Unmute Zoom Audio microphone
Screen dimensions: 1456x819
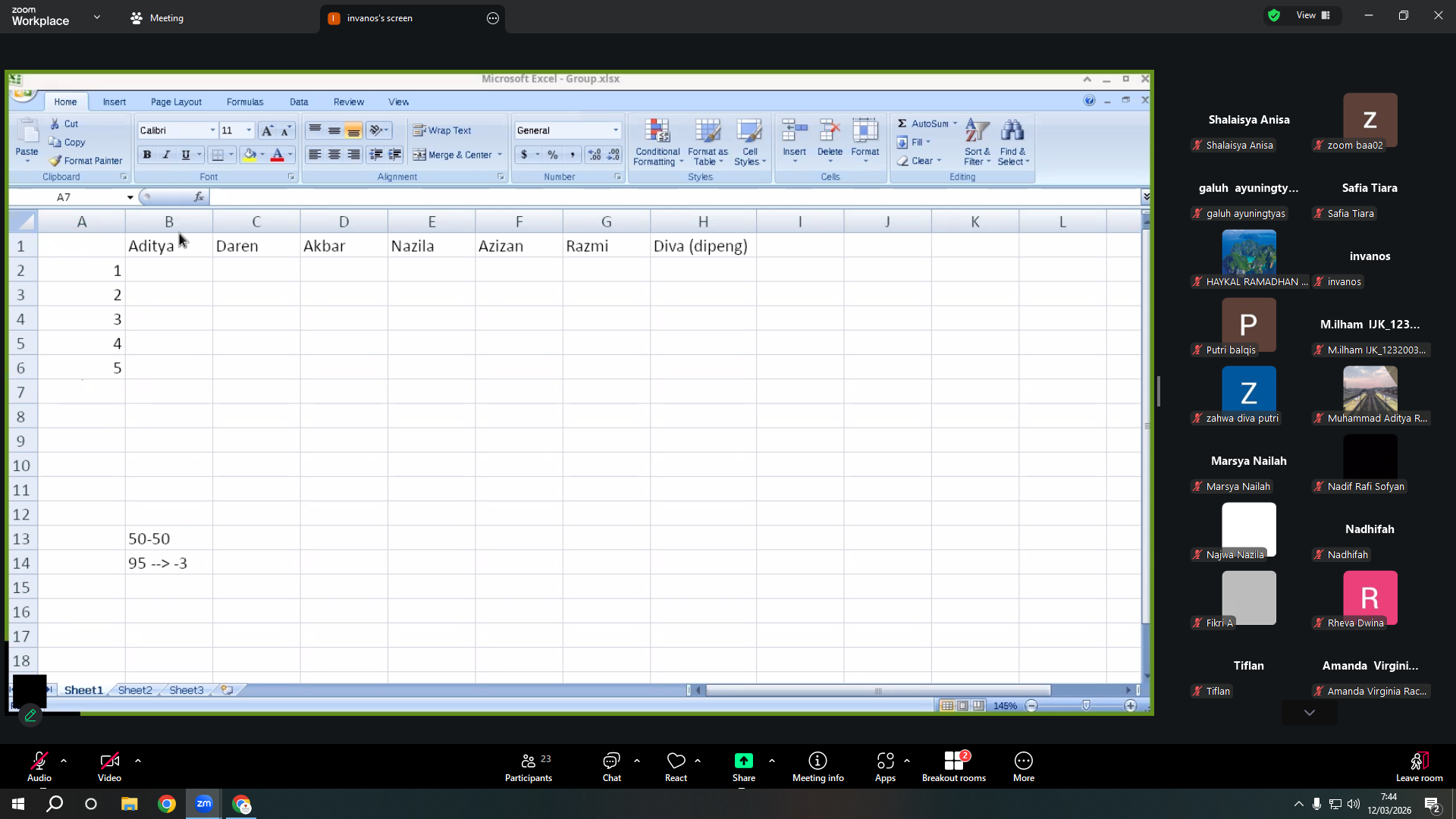coord(39,767)
